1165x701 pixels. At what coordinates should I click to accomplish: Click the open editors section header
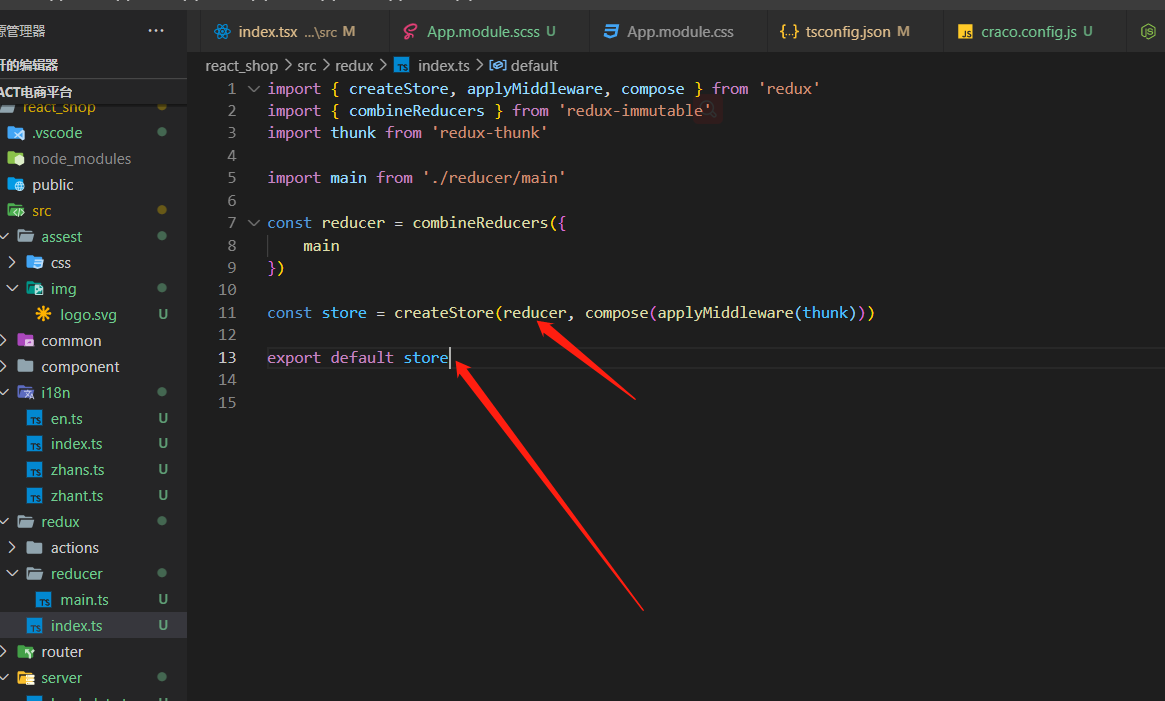pyautogui.click(x=93, y=65)
